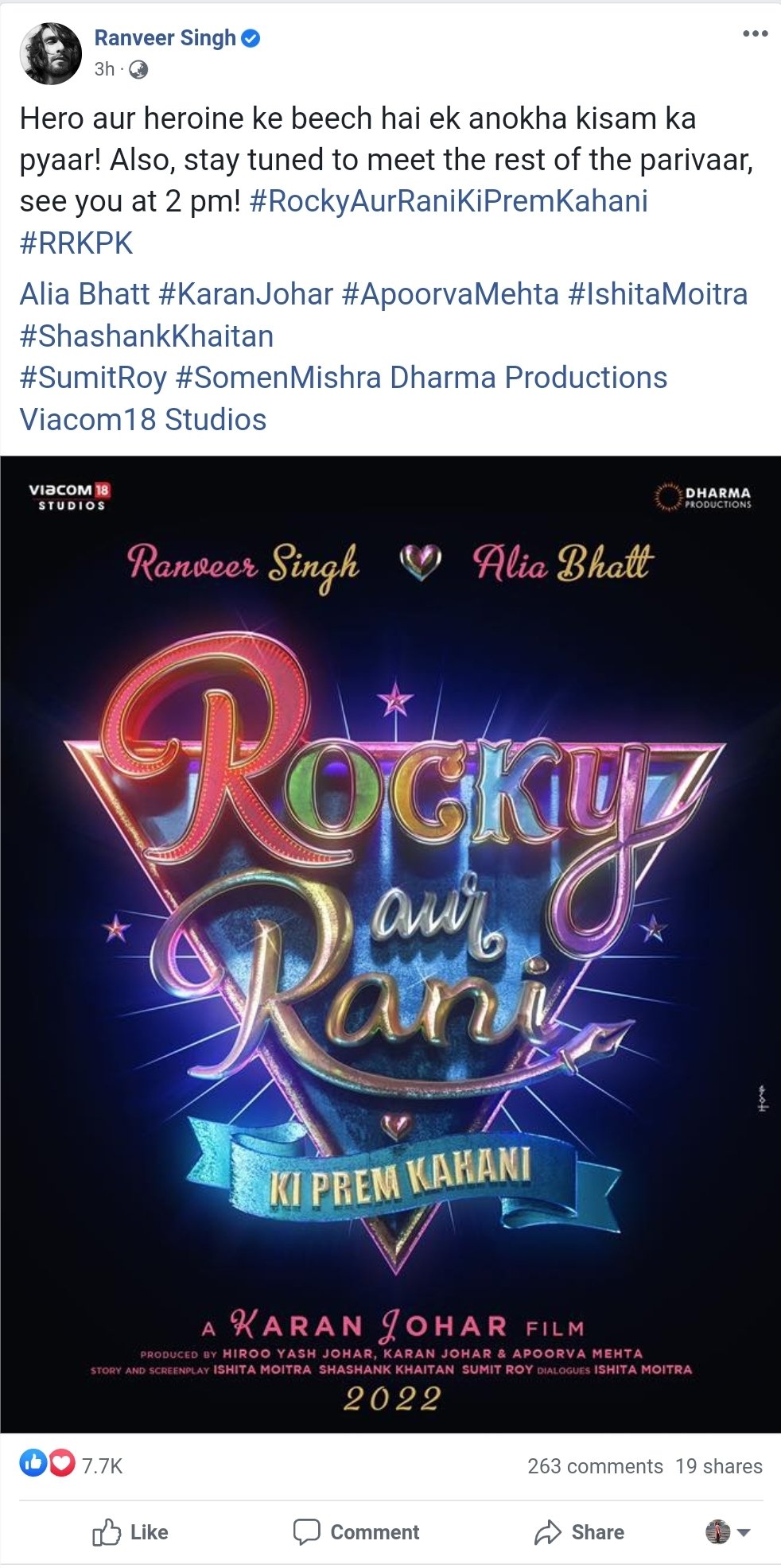Open the #RockyAurRaniKiPremKahani hashtag
Viewport: 781px width, 1568px height.
[x=449, y=201]
